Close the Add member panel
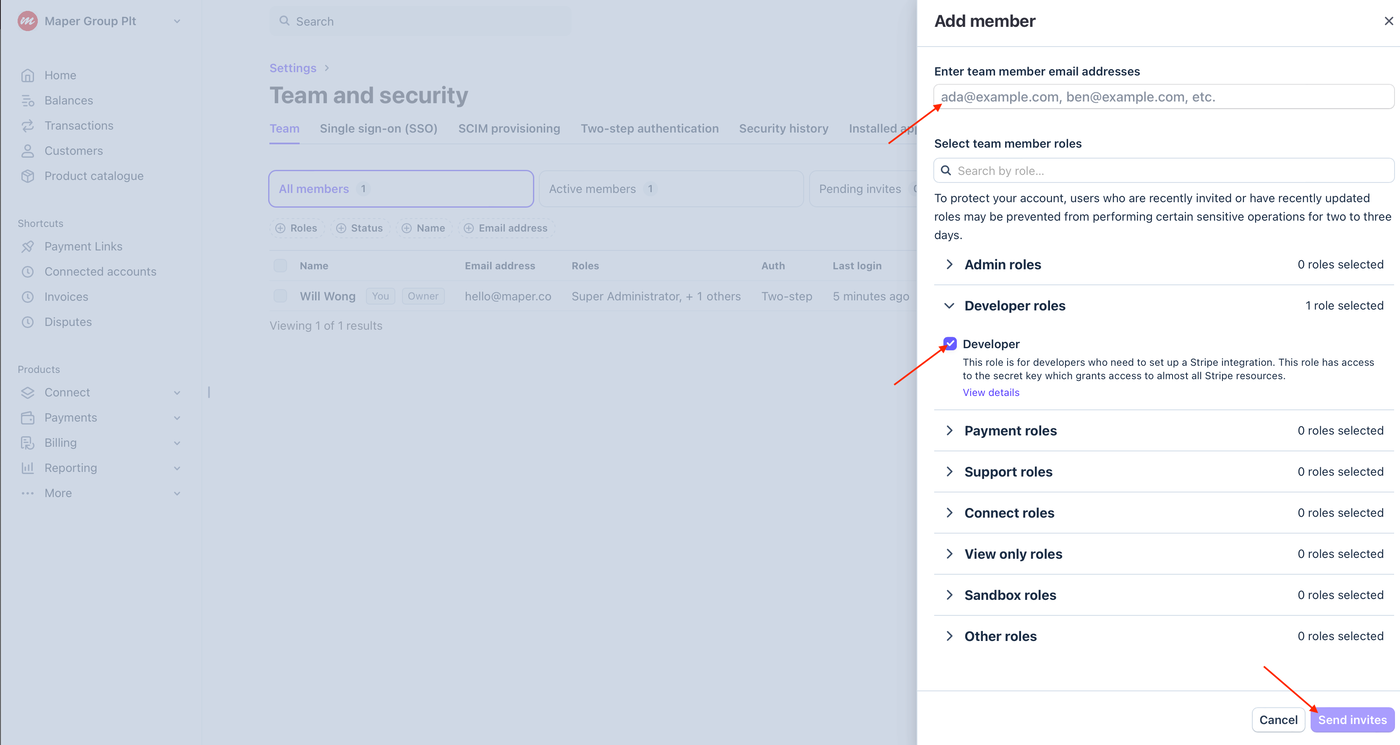Viewport: 1400px width, 745px height. pyautogui.click(x=1388, y=21)
